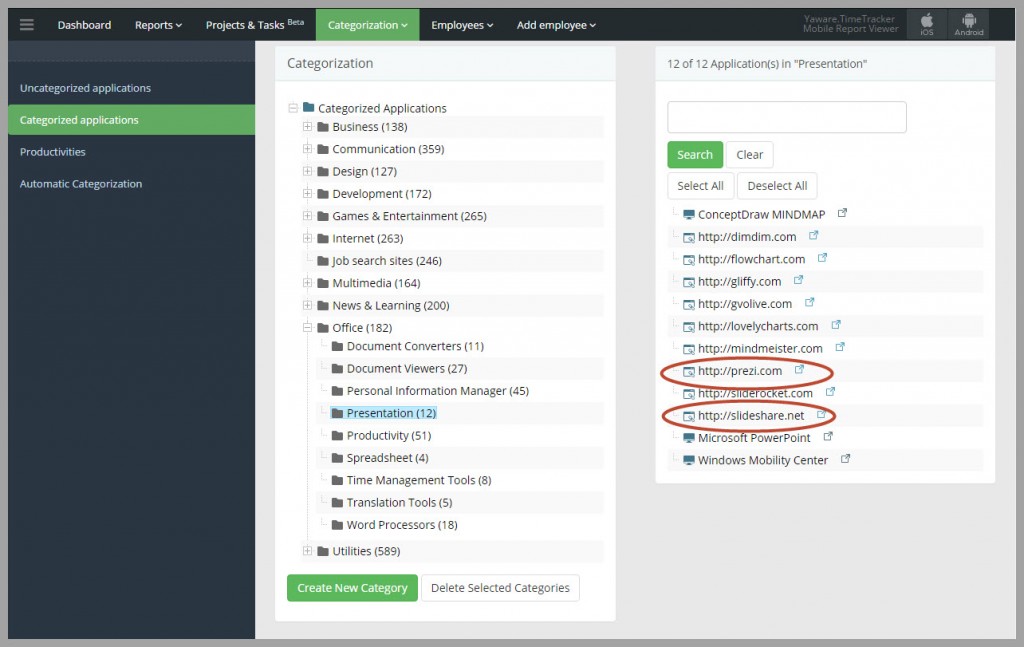Select Time Management Tools (8)
Viewport: 1024px width, 647px height.
coord(419,481)
